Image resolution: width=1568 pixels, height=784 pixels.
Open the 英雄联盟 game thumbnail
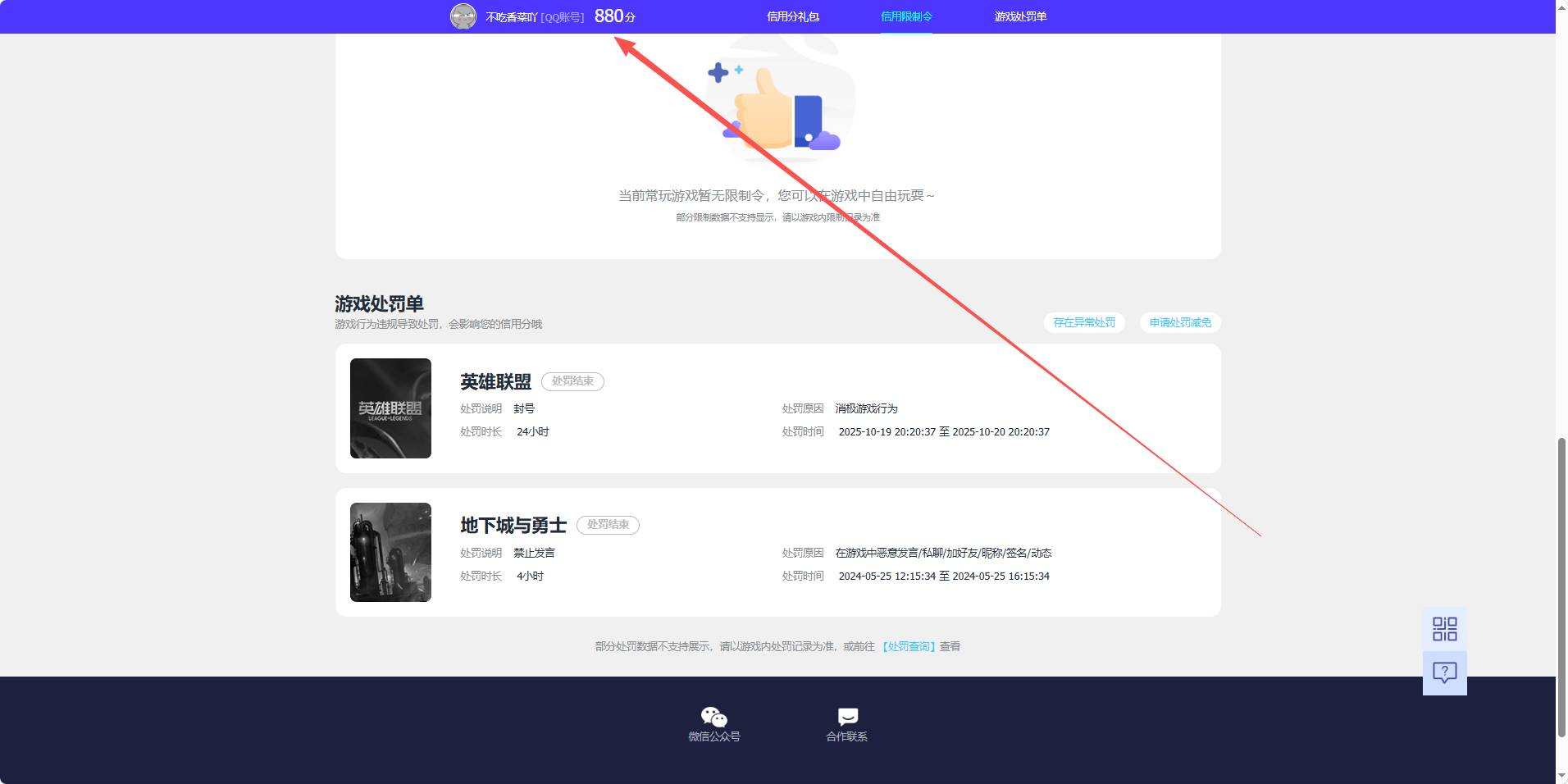click(x=390, y=408)
